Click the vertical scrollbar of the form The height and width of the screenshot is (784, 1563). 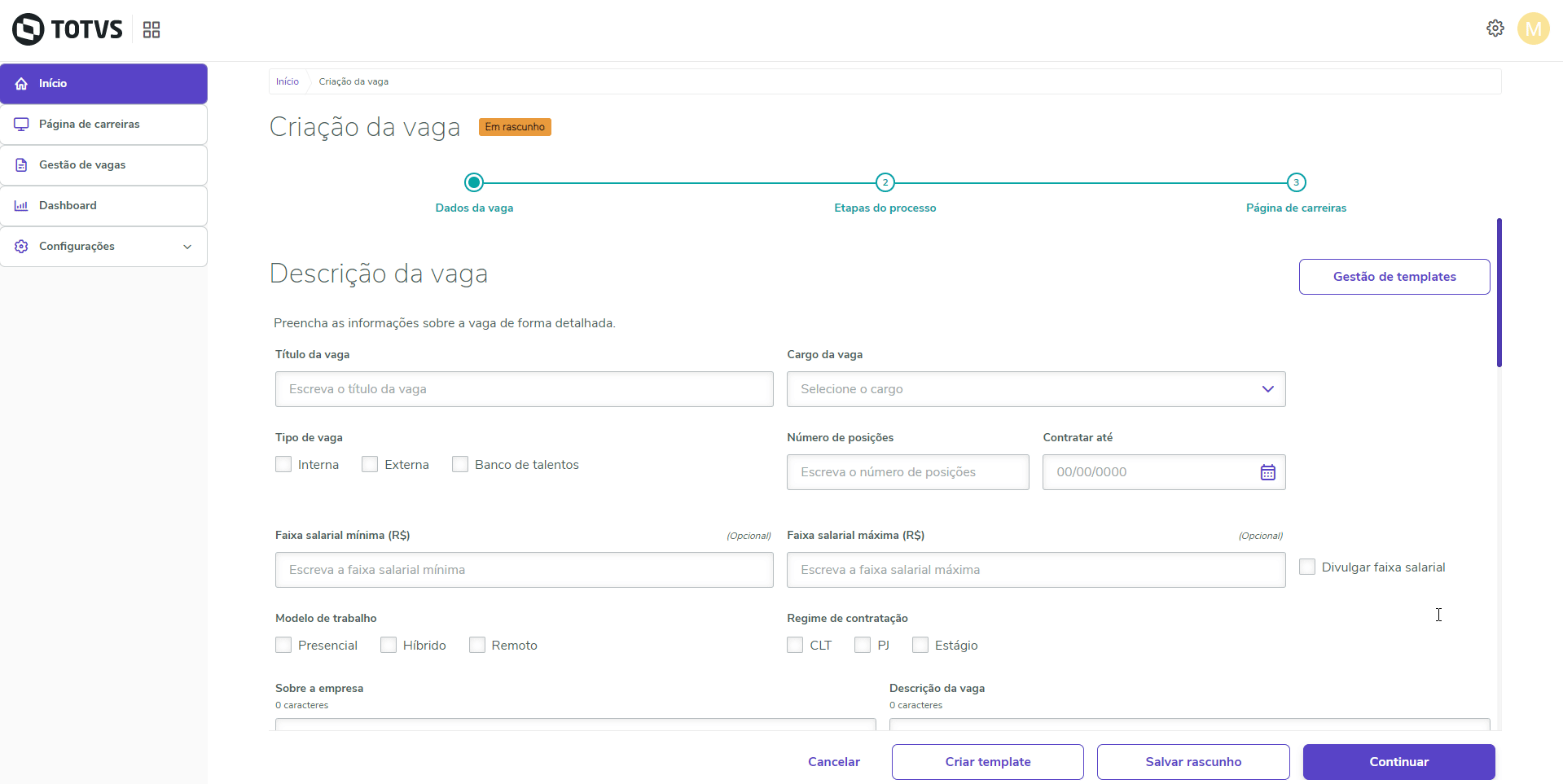(1499, 293)
